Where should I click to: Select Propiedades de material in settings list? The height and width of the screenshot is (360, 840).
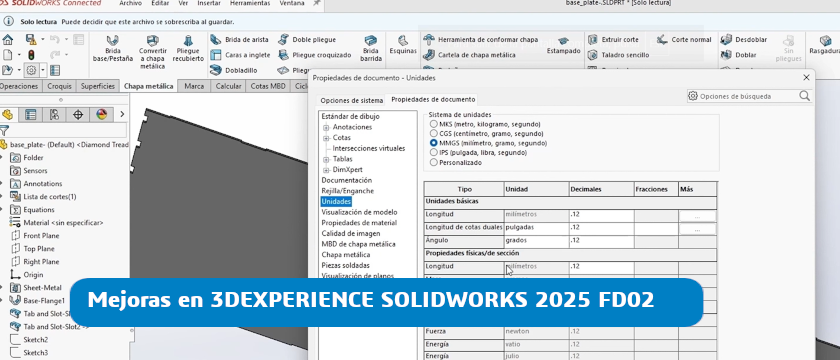click(x=359, y=223)
